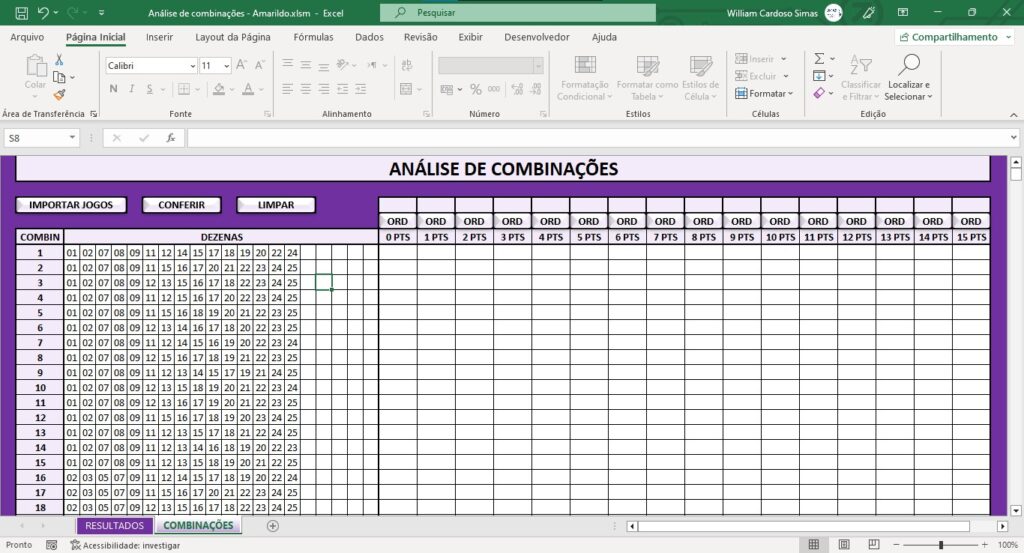Click Decrease Indent icon

(x=342, y=89)
